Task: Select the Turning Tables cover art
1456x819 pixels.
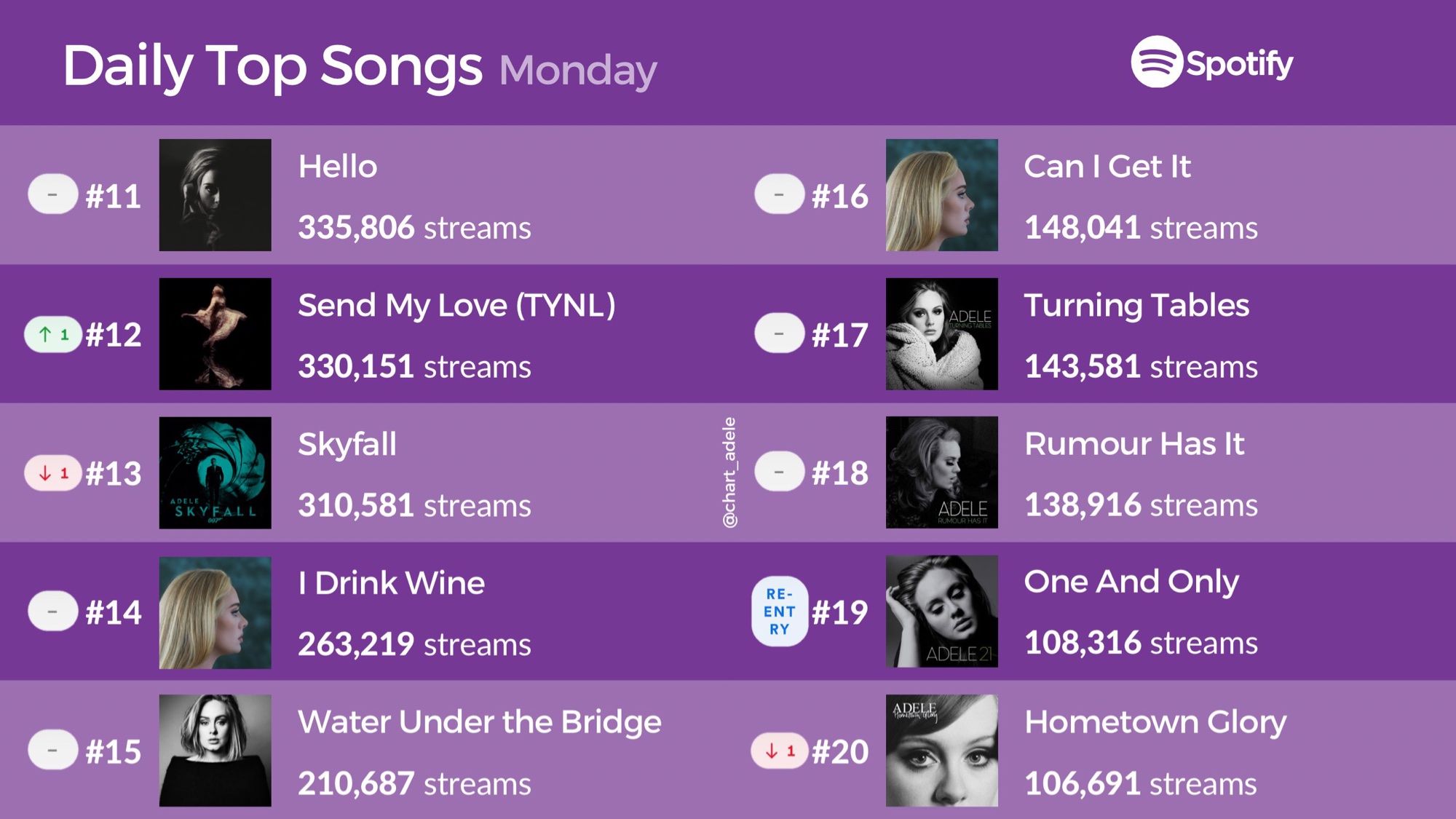Action: (x=942, y=334)
